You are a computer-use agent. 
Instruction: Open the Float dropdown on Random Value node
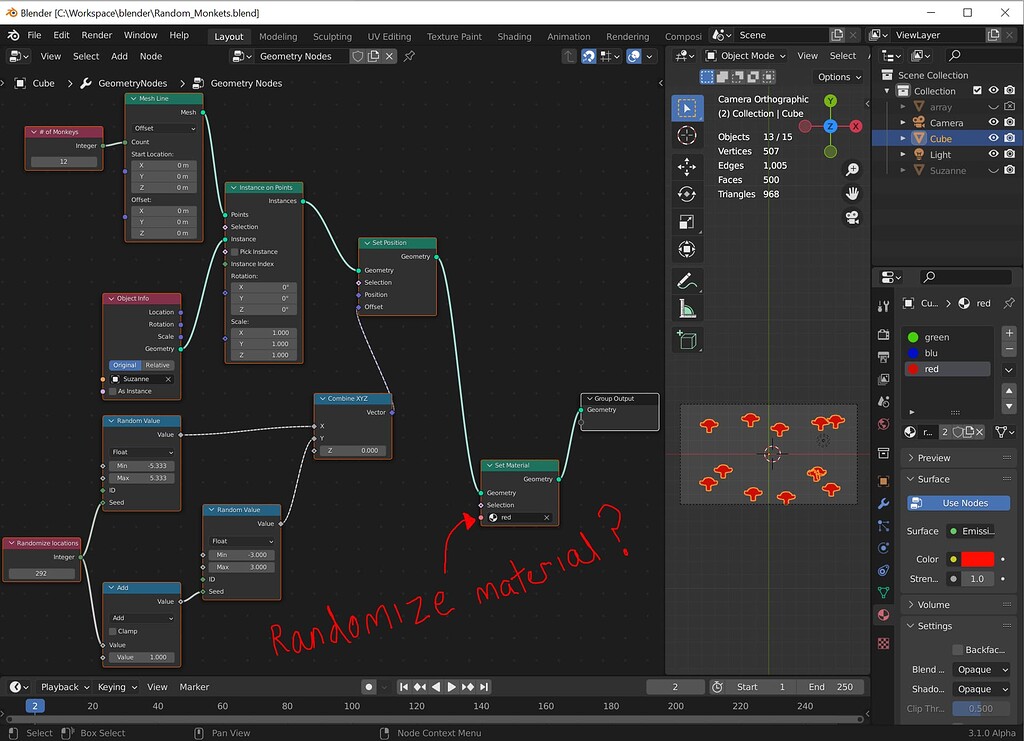(x=240, y=541)
